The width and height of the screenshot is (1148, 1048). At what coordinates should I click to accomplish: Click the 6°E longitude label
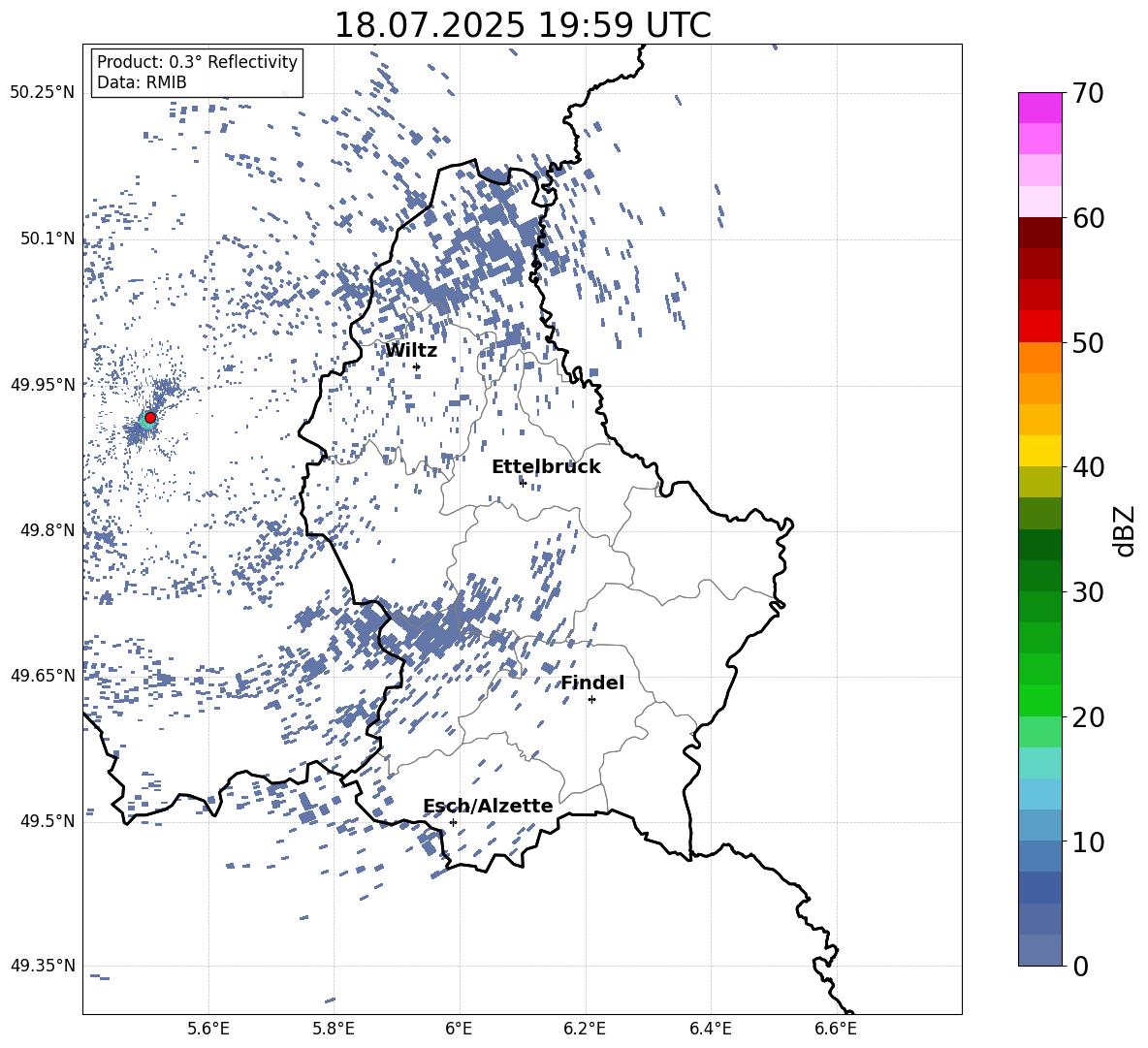tap(459, 1029)
